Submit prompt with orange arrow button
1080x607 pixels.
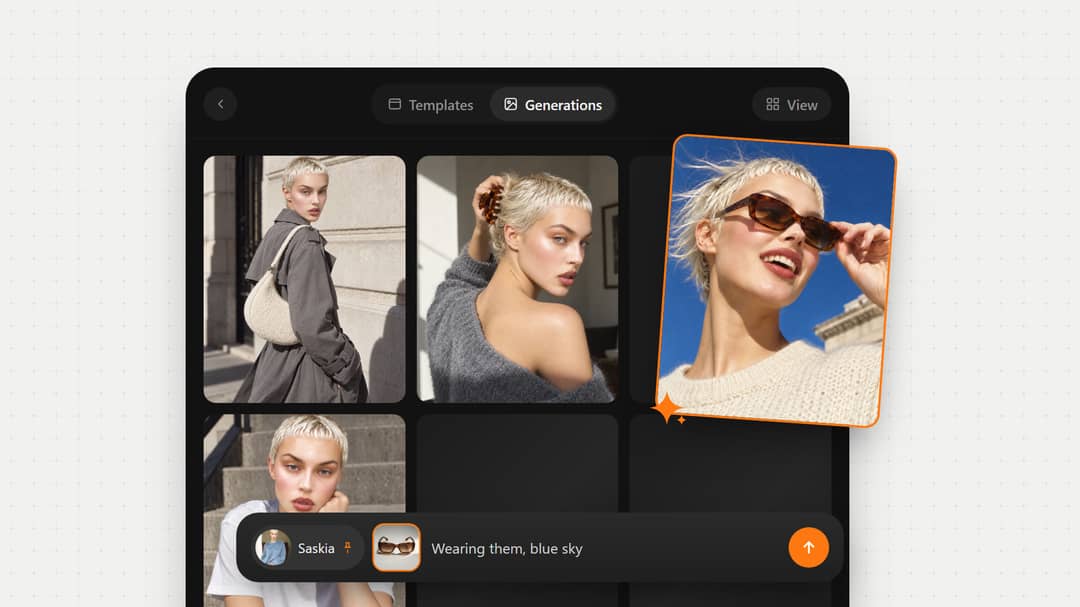pos(808,548)
